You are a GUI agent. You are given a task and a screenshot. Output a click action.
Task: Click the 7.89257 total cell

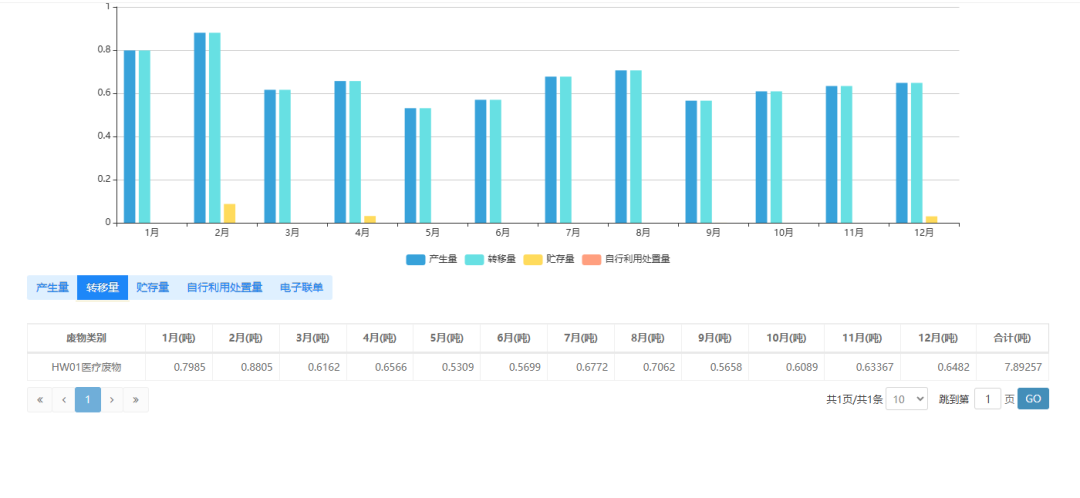(1012, 367)
